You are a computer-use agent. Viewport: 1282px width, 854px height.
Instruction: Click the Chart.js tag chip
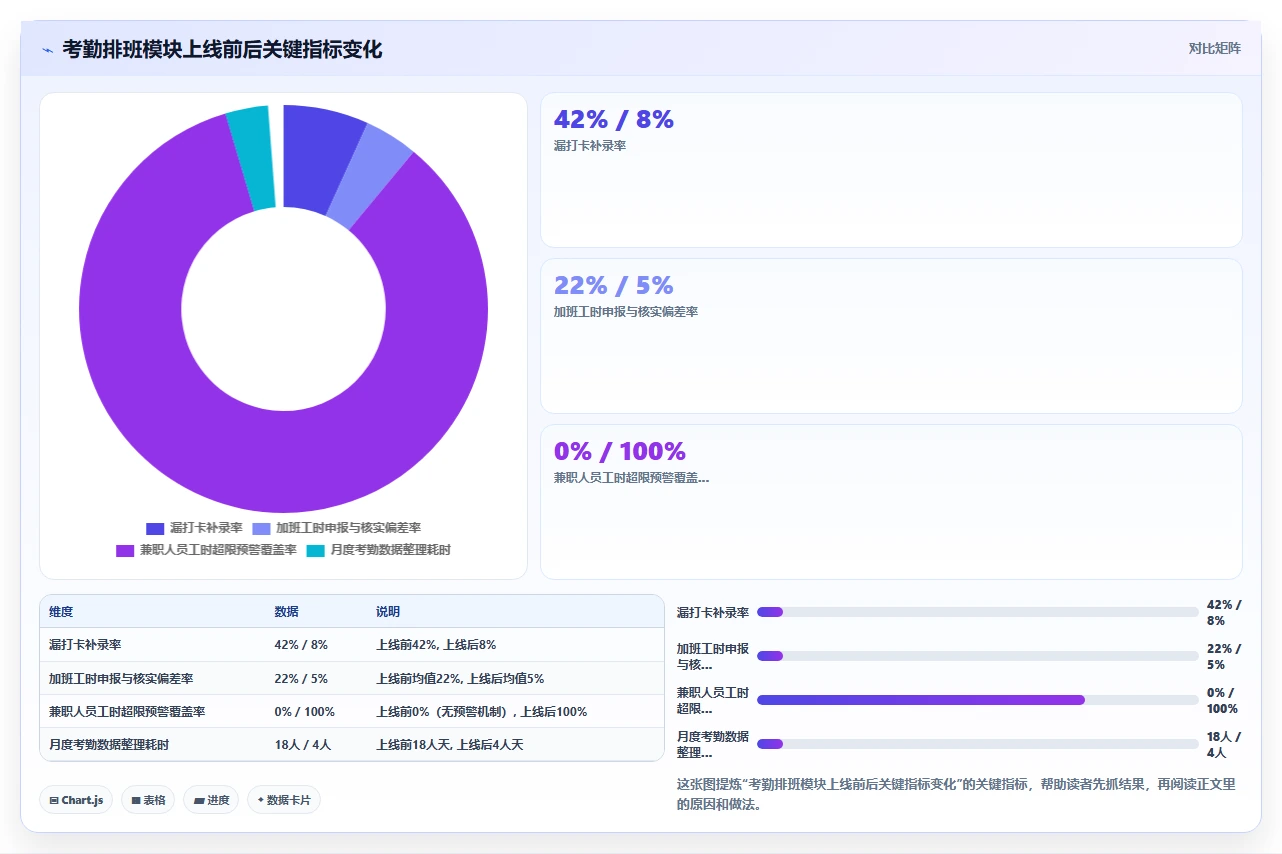[x=76, y=800]
